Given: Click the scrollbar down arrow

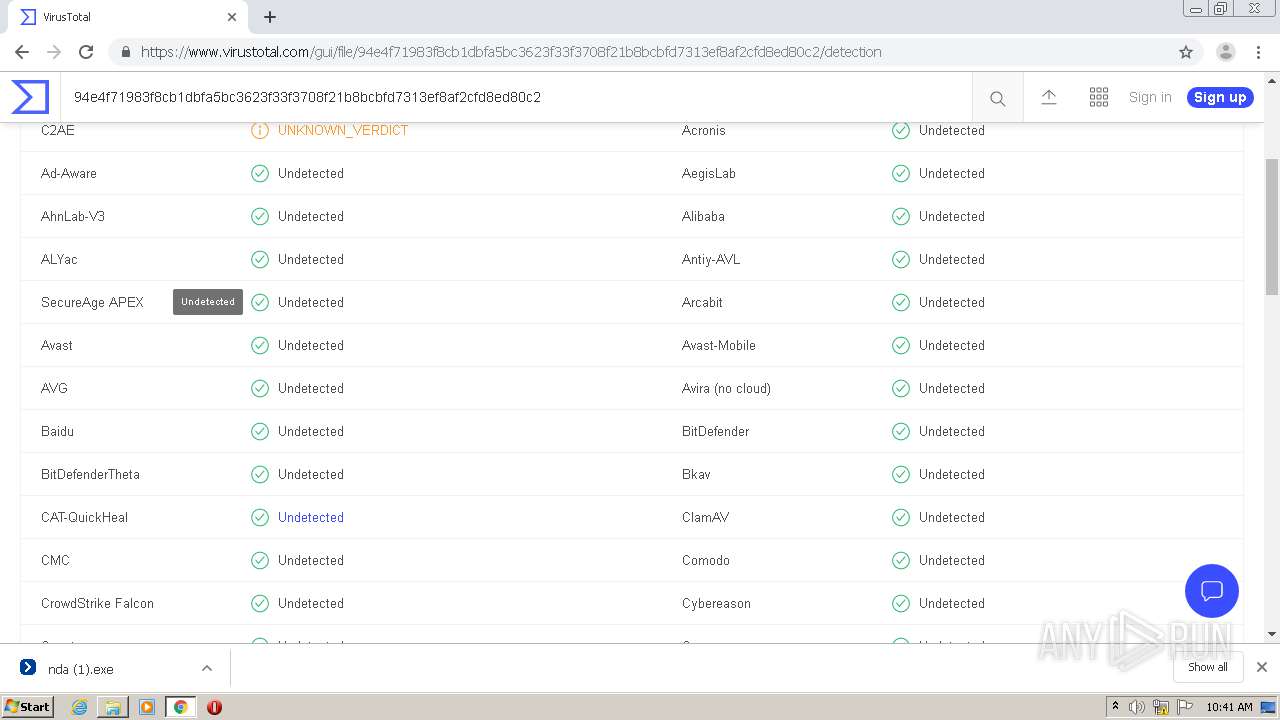Looking at the screenshot, I should tap(1271, 634).
